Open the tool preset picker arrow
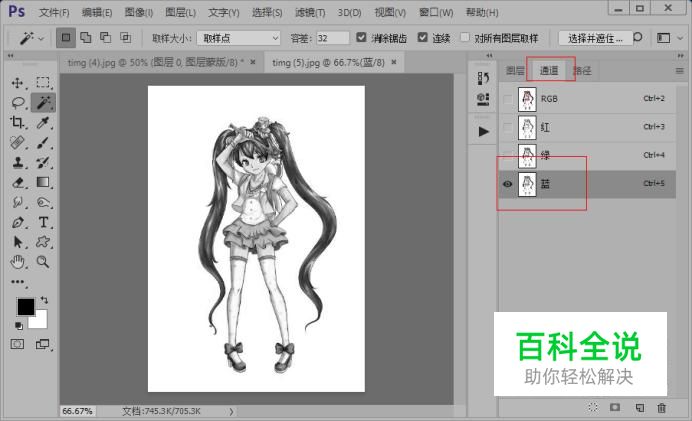The image size is (692, 421). click(41, 39)
